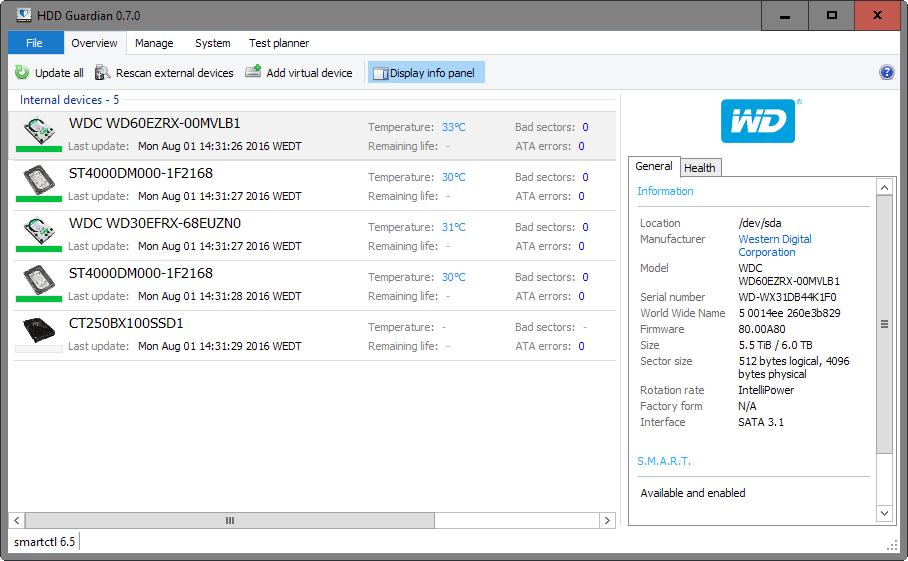Screen dimensions: 908x561
Task: Open the System tab
Action: 213,43
